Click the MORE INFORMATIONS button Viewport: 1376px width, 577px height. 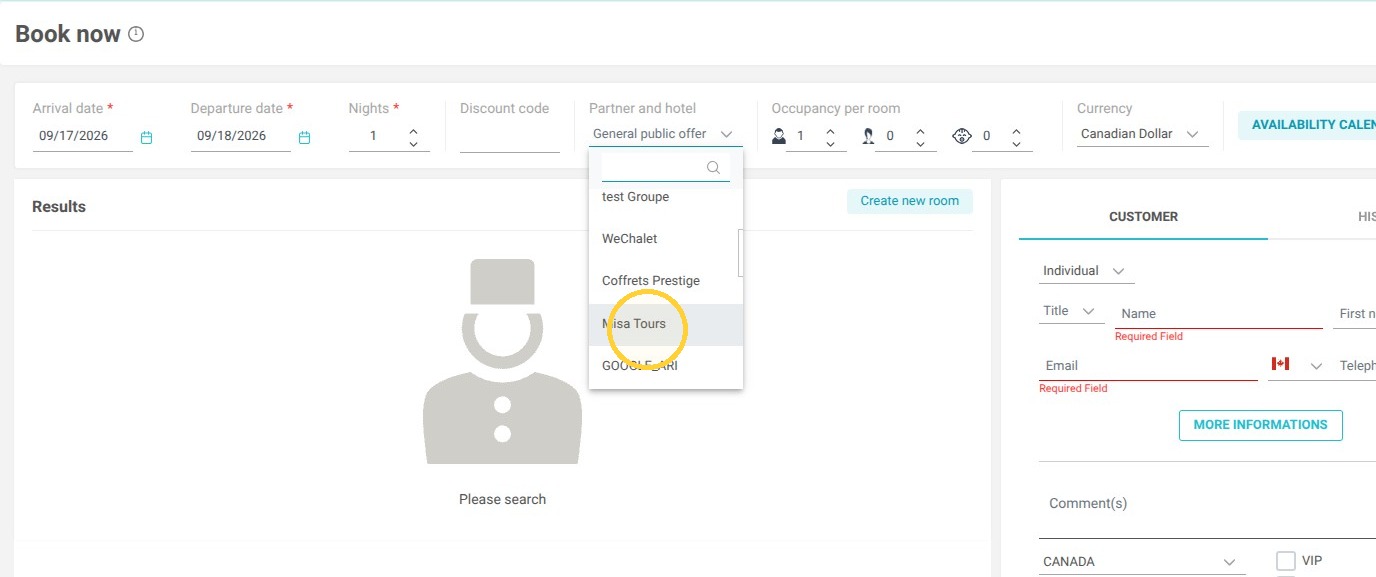coord(1260,425)
